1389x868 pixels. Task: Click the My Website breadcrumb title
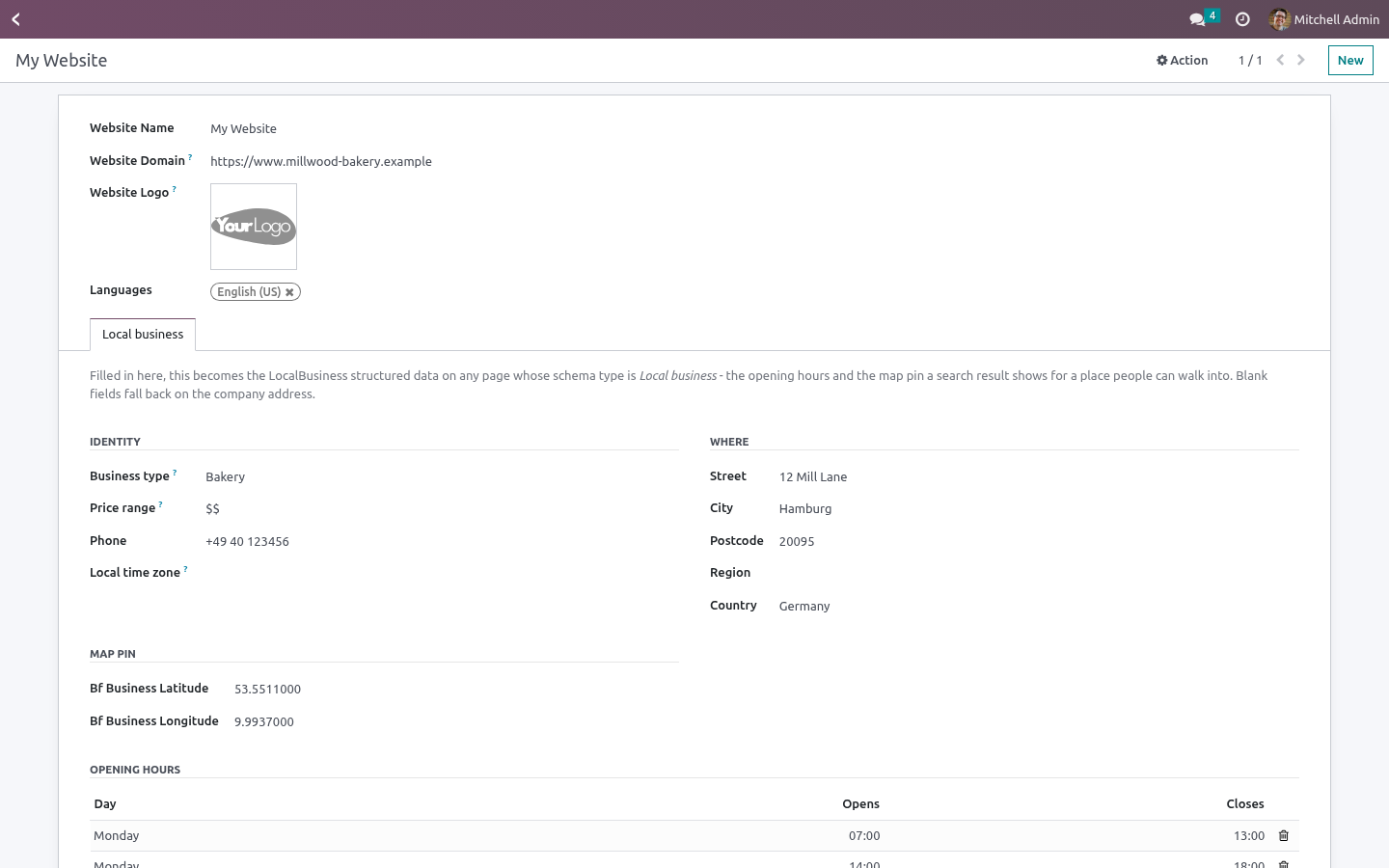(62, 60)
